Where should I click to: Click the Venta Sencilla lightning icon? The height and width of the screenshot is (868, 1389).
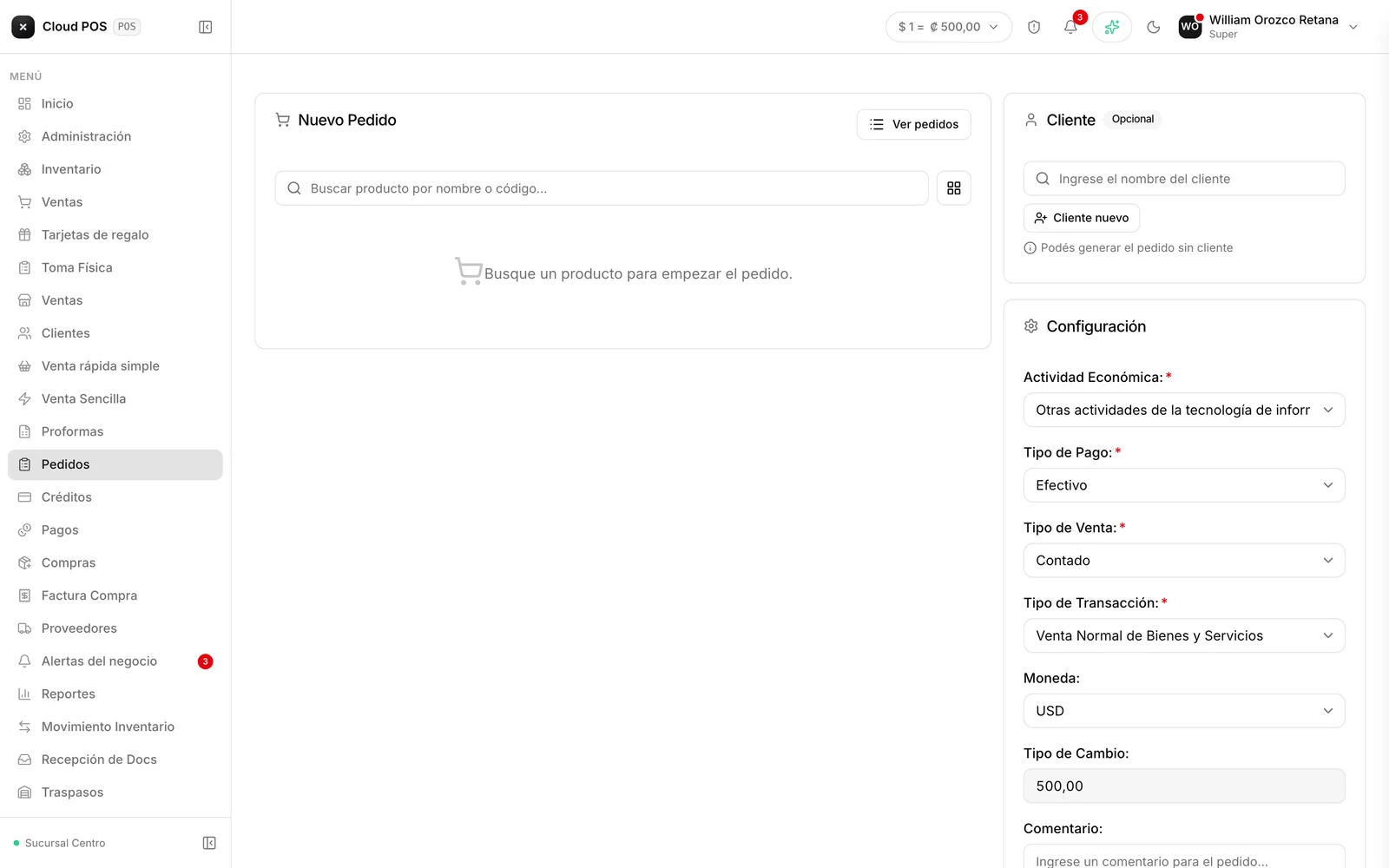tap(24, 399)
